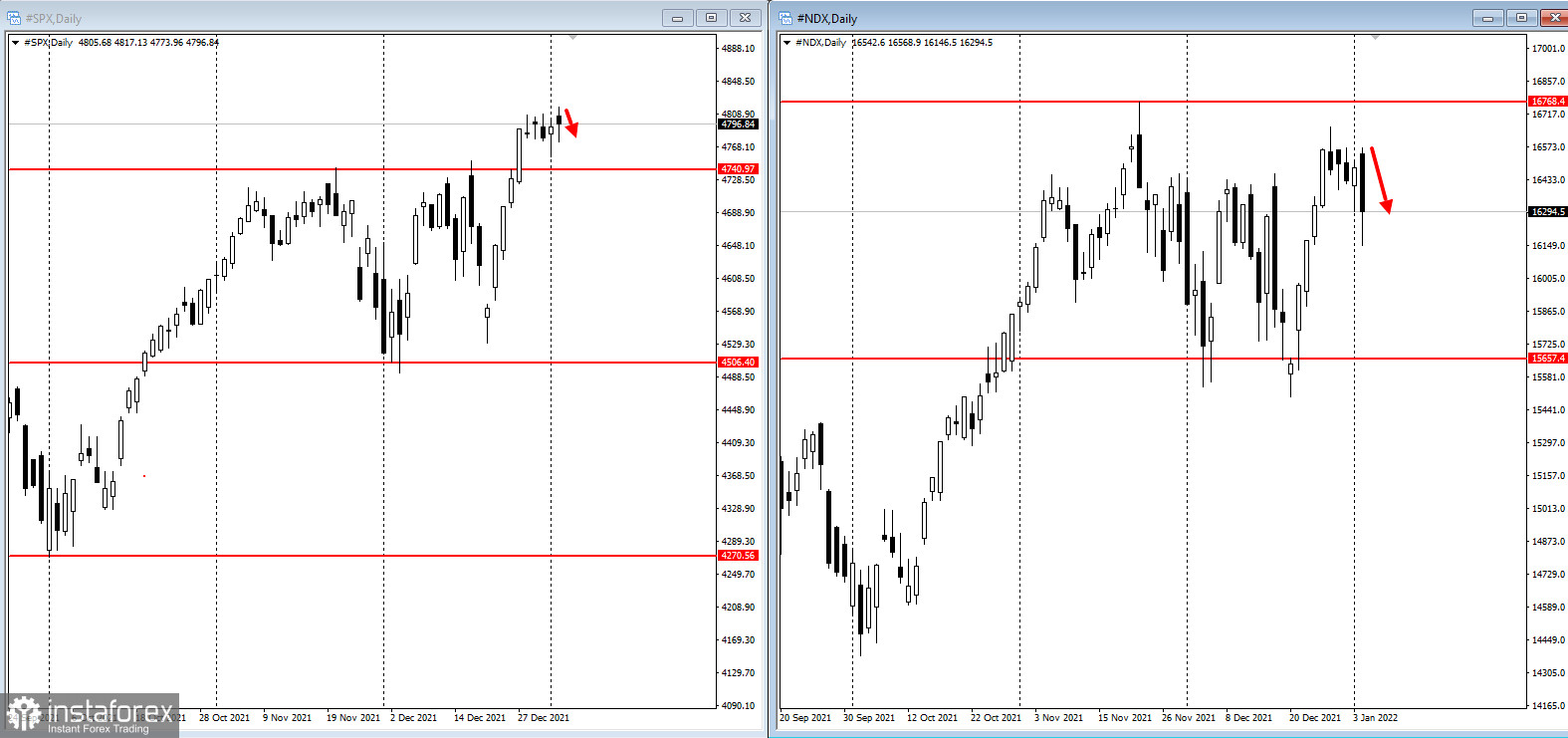
Task: Restore the #NDX,Daily chart window
Action: (x=1522, y=18)
